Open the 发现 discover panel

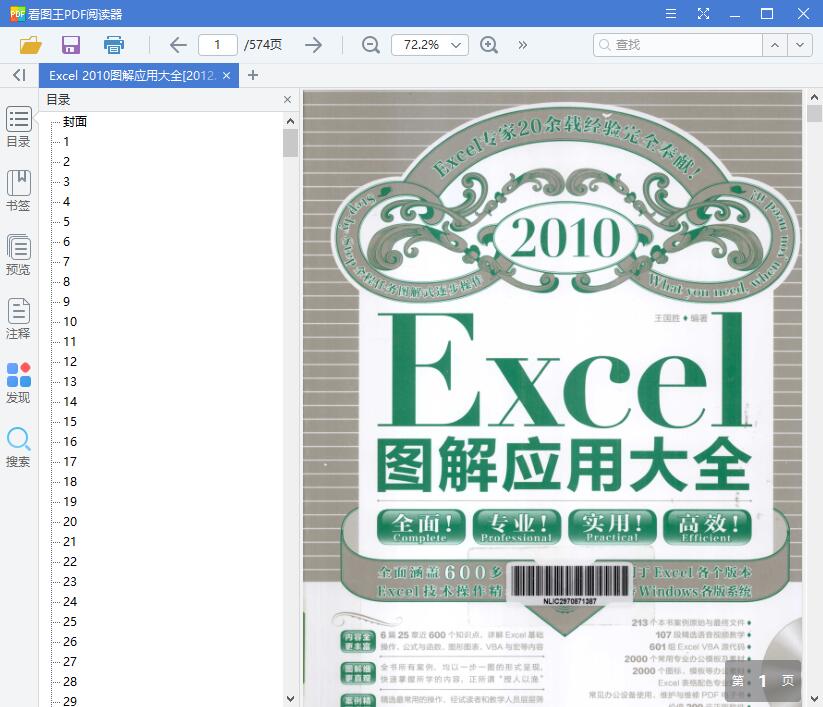(18, 383)
